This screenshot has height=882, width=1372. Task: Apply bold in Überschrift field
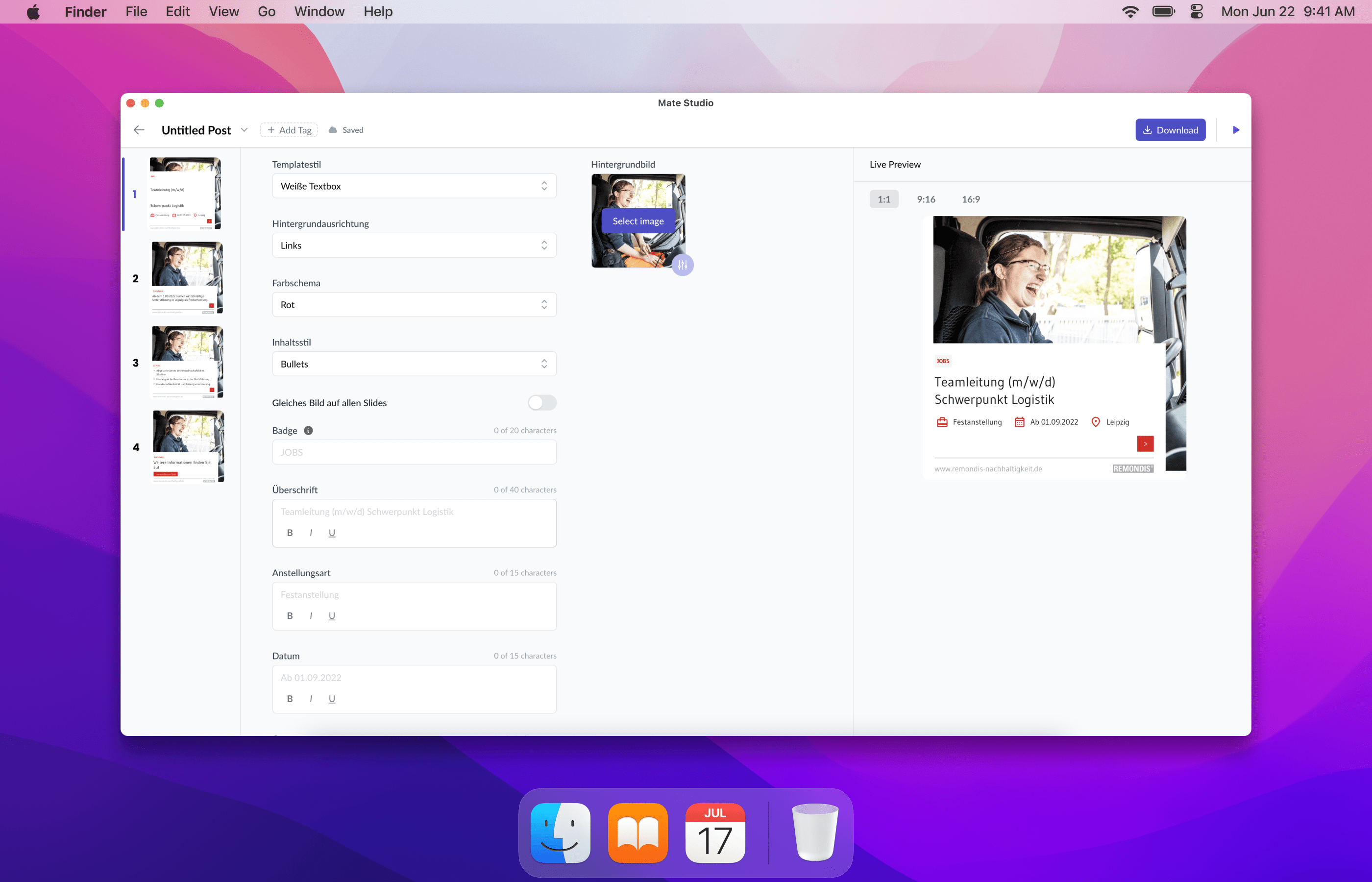[290, 533]
